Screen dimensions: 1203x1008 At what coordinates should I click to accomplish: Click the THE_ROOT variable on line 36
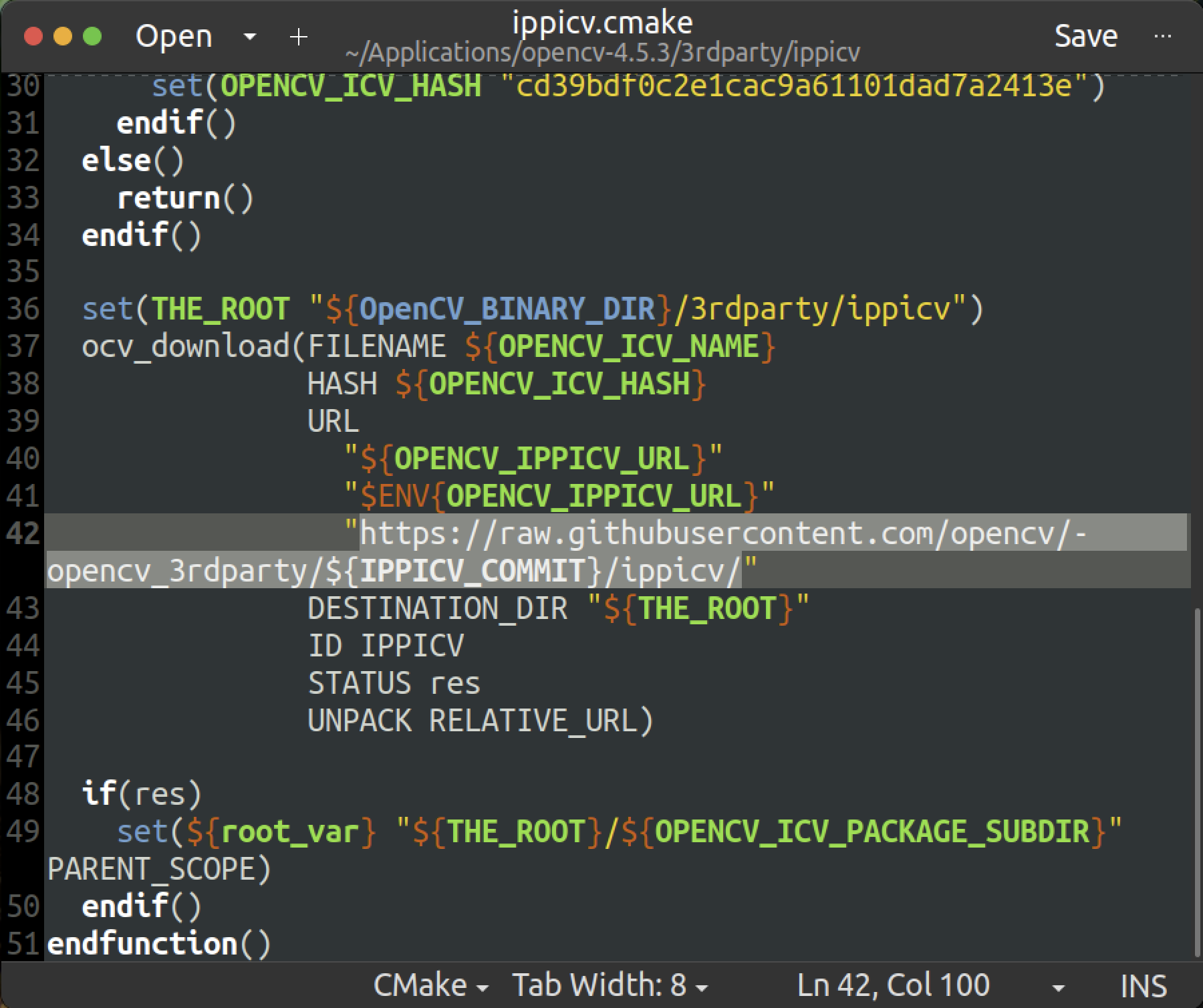221,309
